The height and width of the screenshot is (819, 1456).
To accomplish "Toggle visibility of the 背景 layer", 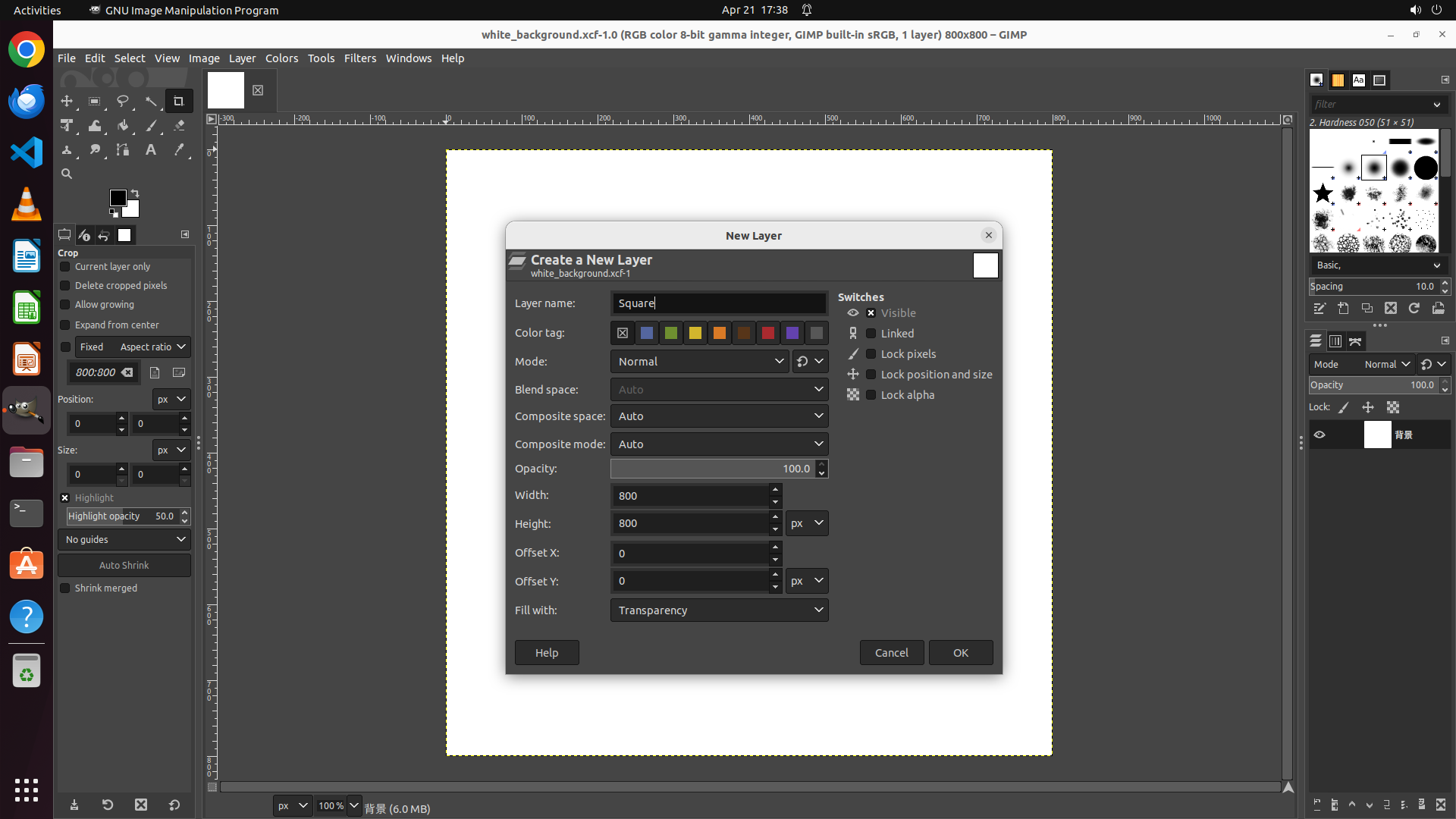I will (1319, 435).
